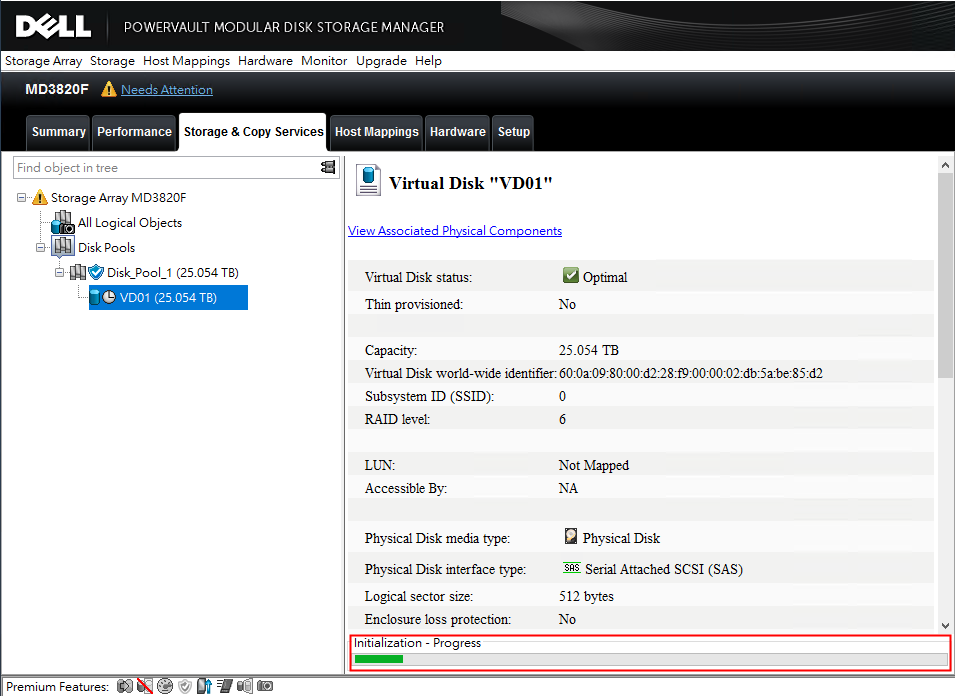Image resolution: width=955 pixels, height=696 pixels.
Task: Open View Associated Physical Components
Action: tap(455, 231)
